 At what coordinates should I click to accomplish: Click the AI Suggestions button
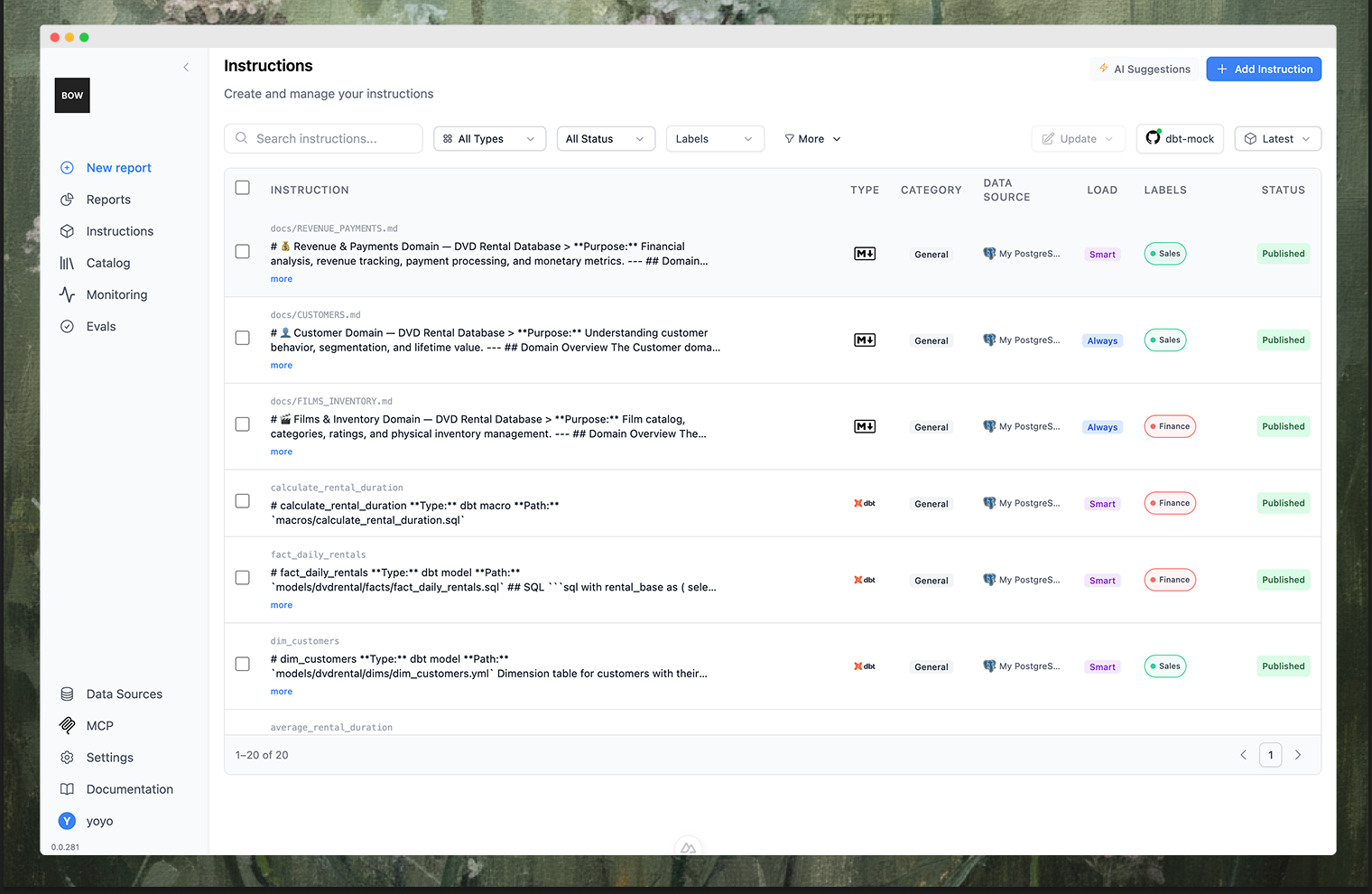(1145, 69)
